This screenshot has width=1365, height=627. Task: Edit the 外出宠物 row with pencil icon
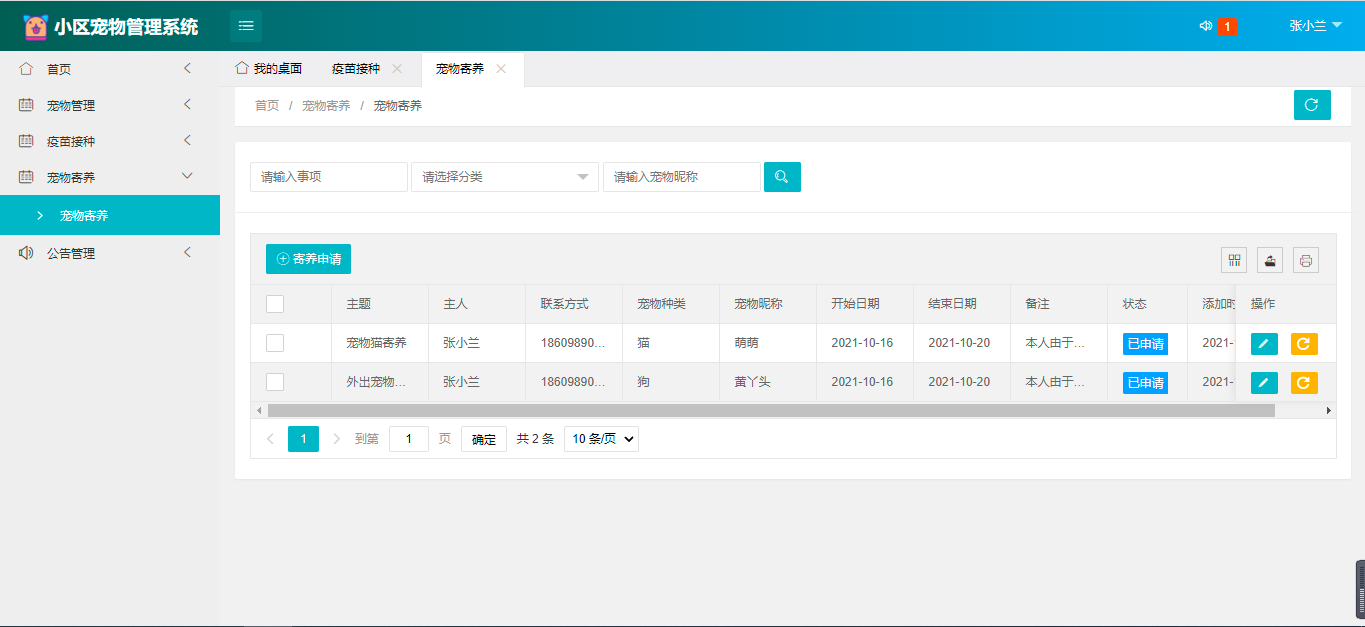[1264, 383]
